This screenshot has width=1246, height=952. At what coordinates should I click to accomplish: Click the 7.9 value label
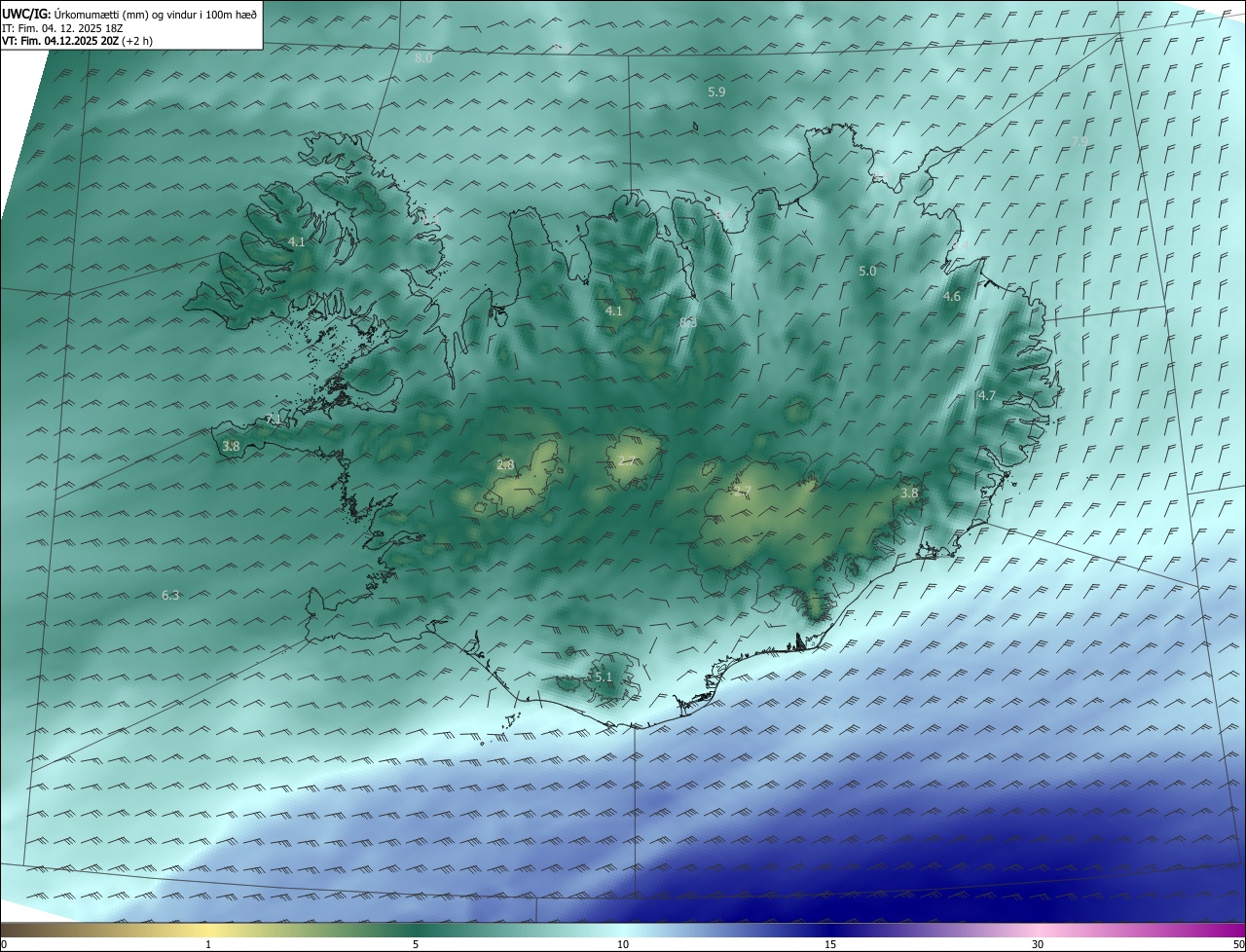(1080, 142)
